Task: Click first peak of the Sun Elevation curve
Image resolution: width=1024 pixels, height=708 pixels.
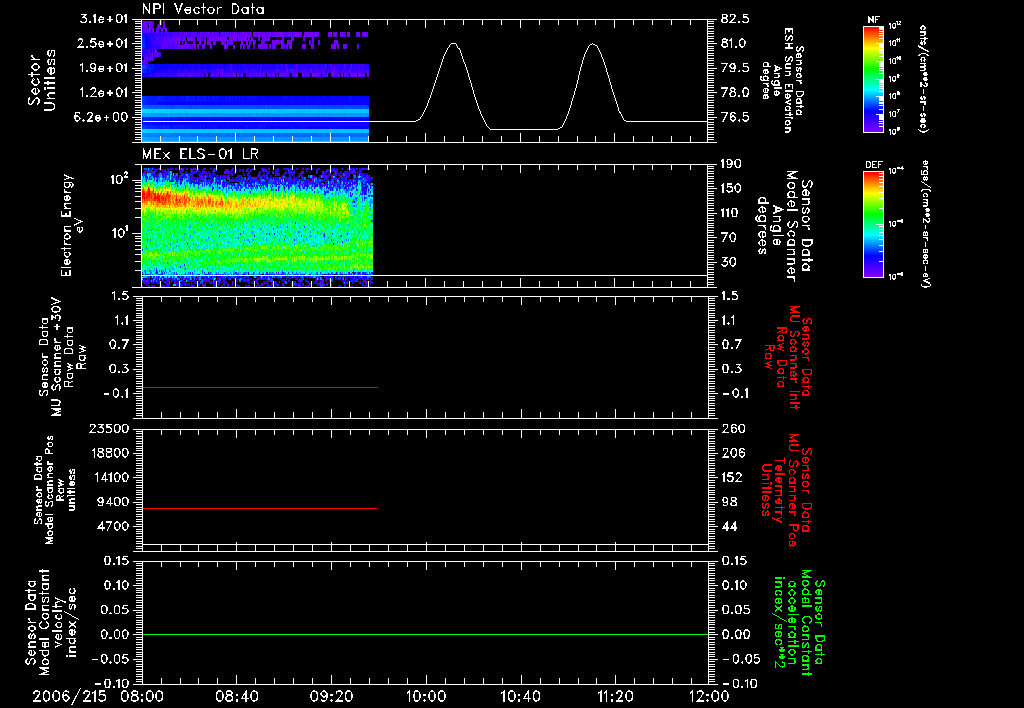Action: coord(454,44)
